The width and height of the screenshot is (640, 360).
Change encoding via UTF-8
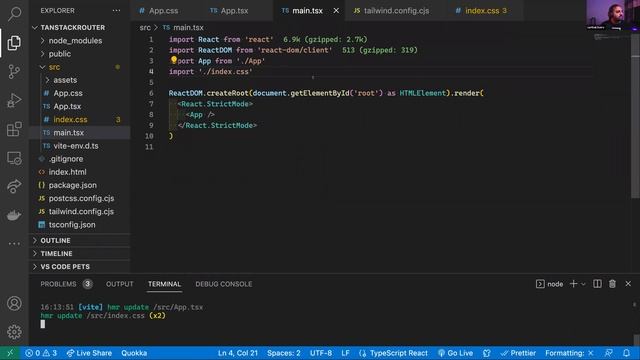(321, 353)
